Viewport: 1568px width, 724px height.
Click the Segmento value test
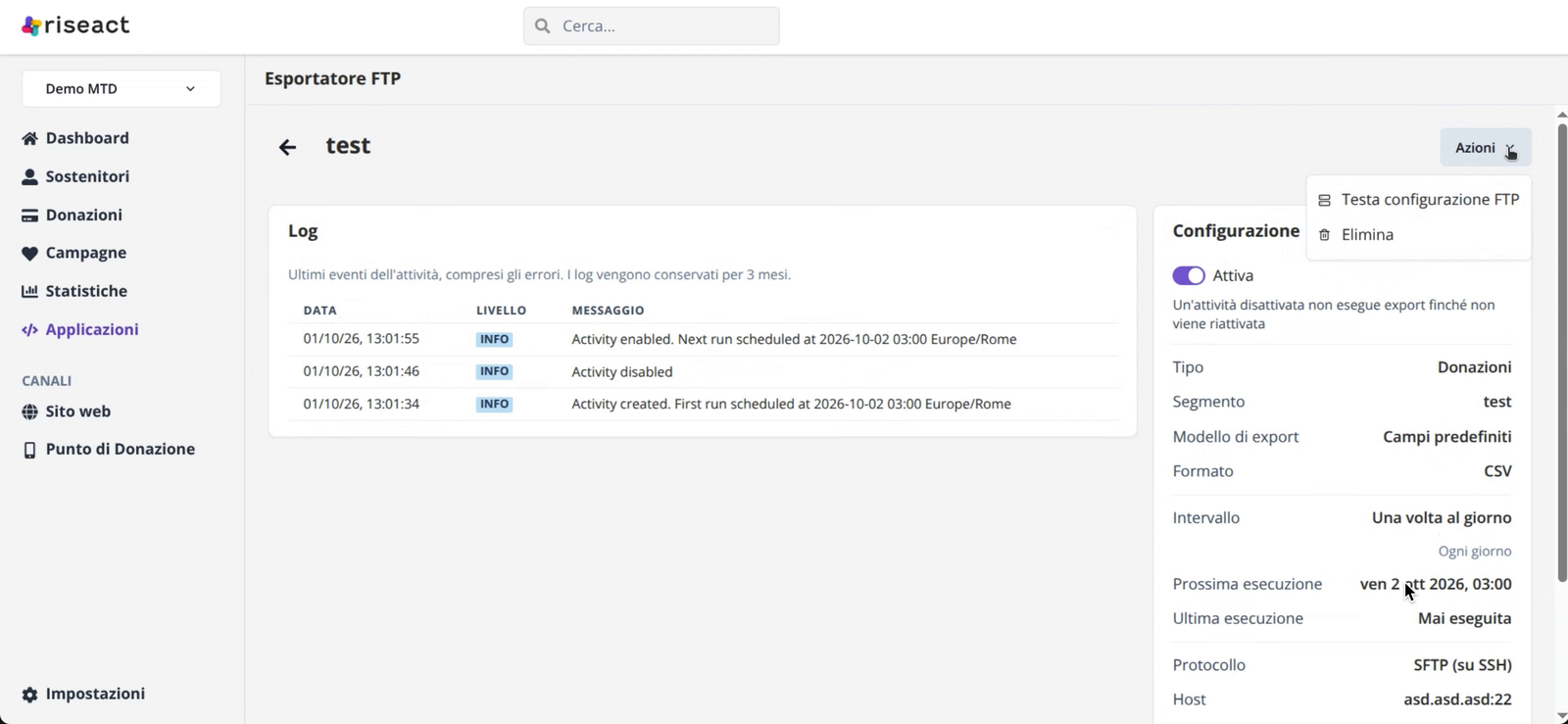click(1497, 402)
